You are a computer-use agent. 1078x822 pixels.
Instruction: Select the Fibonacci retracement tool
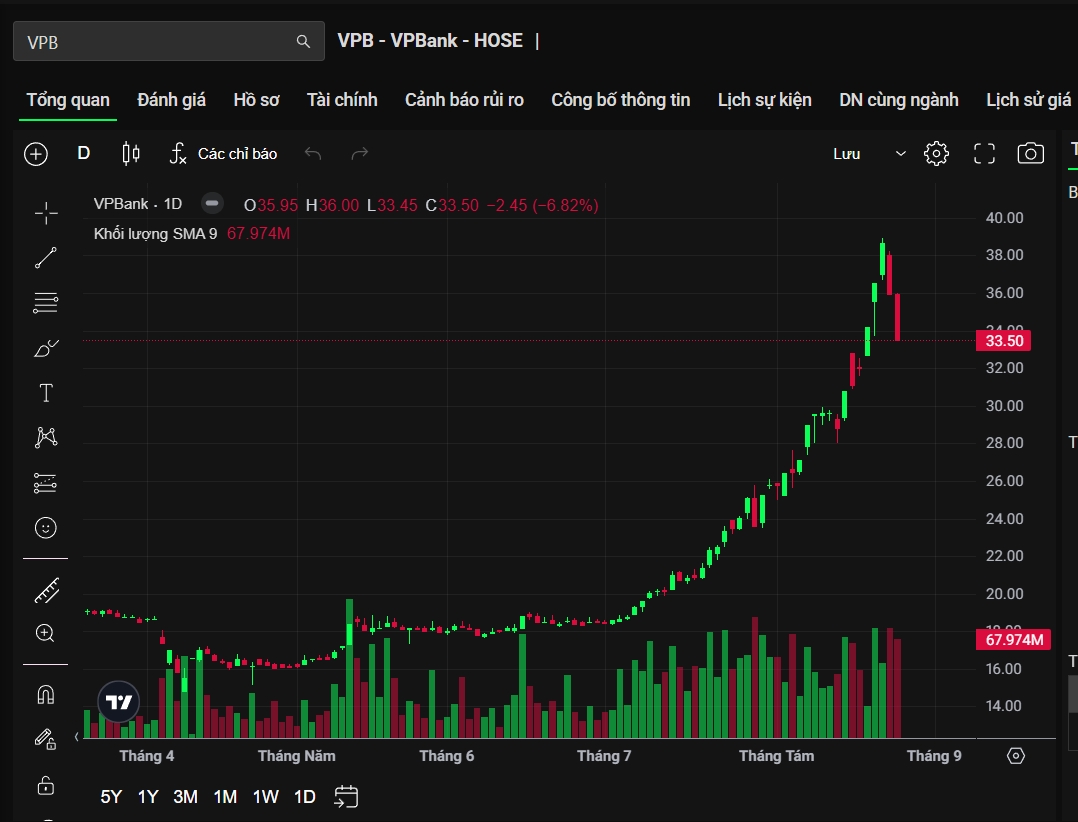coord(46,303)
